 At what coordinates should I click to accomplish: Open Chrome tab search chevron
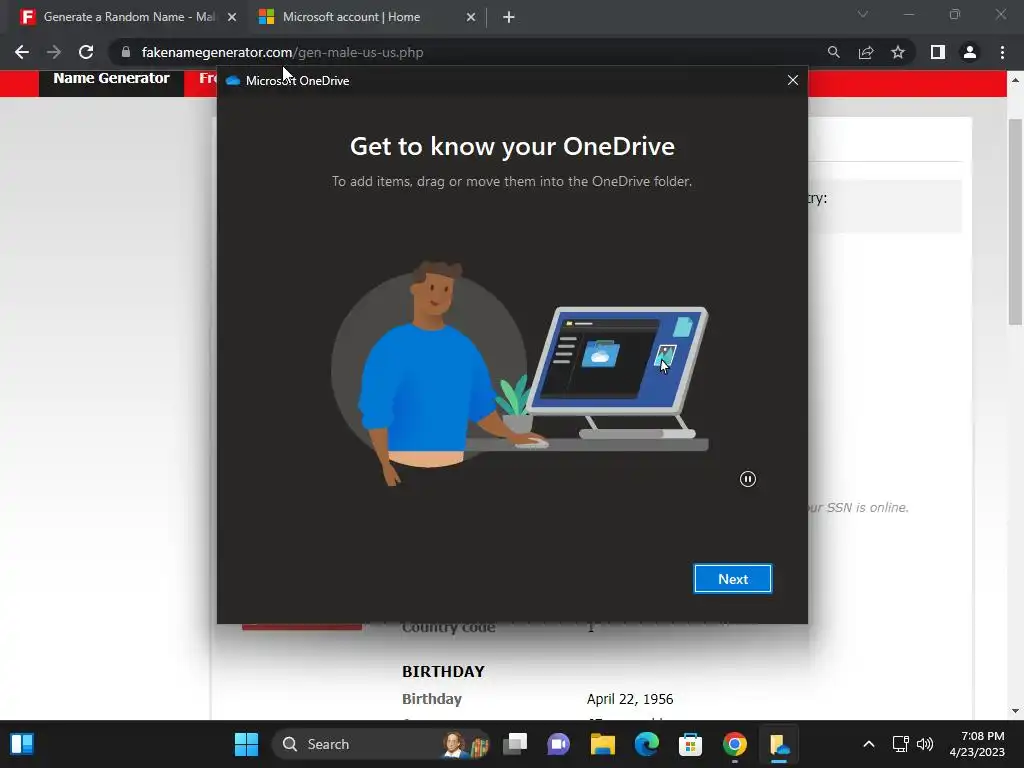point(863,14)
